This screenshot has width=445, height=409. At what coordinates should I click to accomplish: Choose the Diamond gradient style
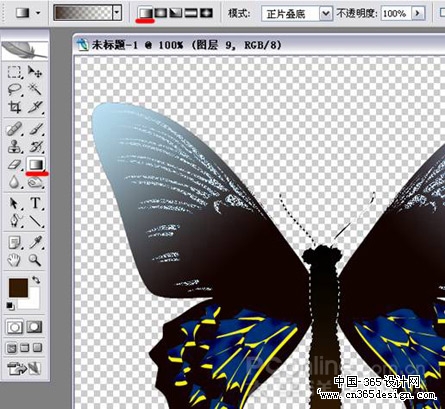pos(206,13)
